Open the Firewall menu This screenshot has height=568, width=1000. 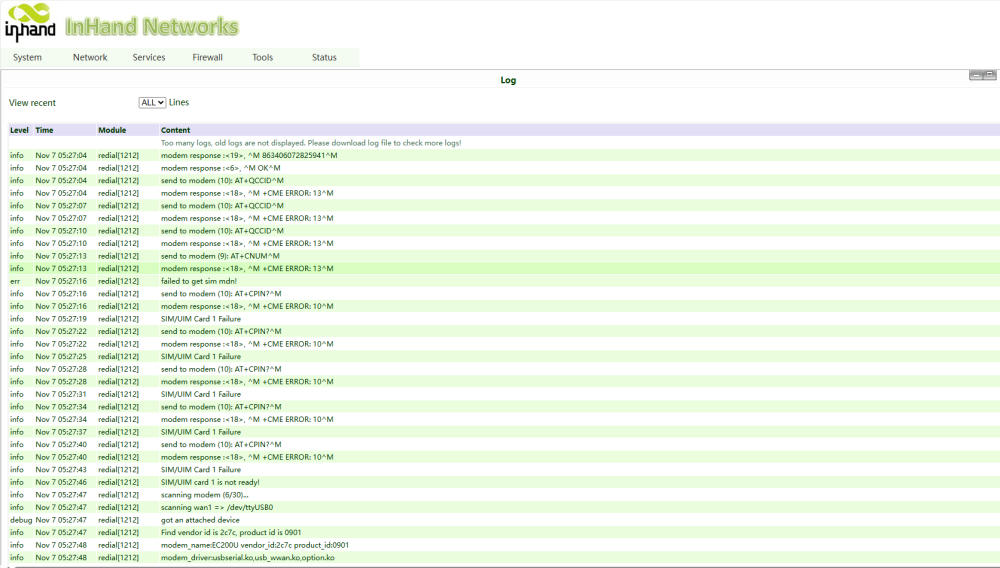pos(207,58)
